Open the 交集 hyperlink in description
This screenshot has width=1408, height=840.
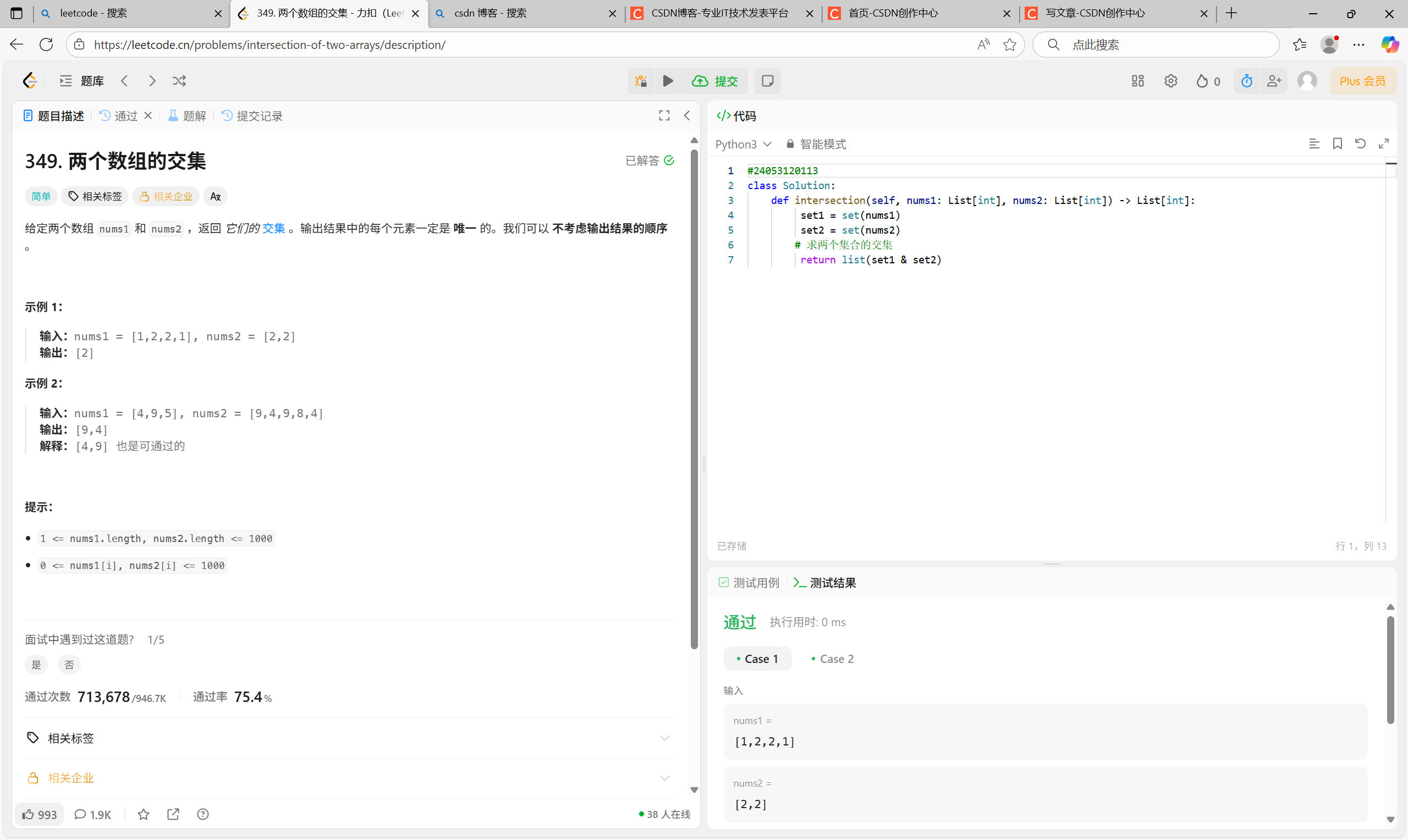(x=273, y=228)
